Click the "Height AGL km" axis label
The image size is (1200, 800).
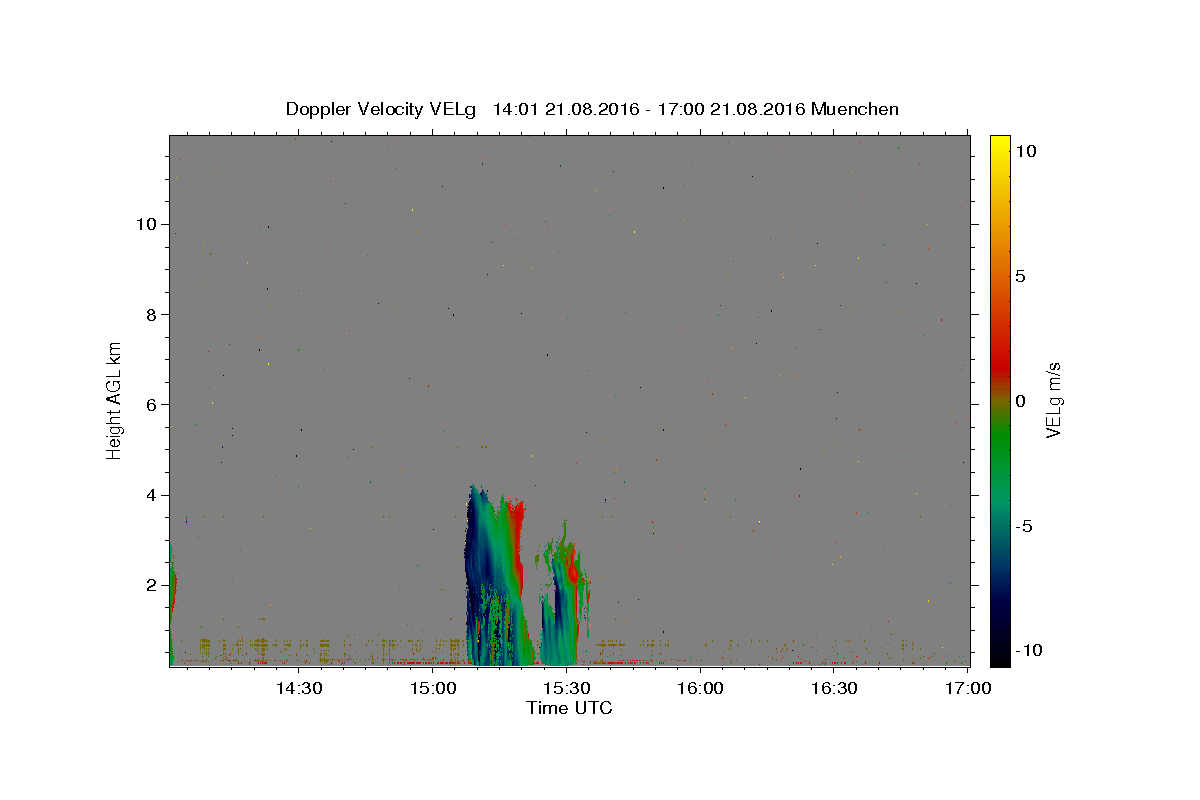[114, 400]
